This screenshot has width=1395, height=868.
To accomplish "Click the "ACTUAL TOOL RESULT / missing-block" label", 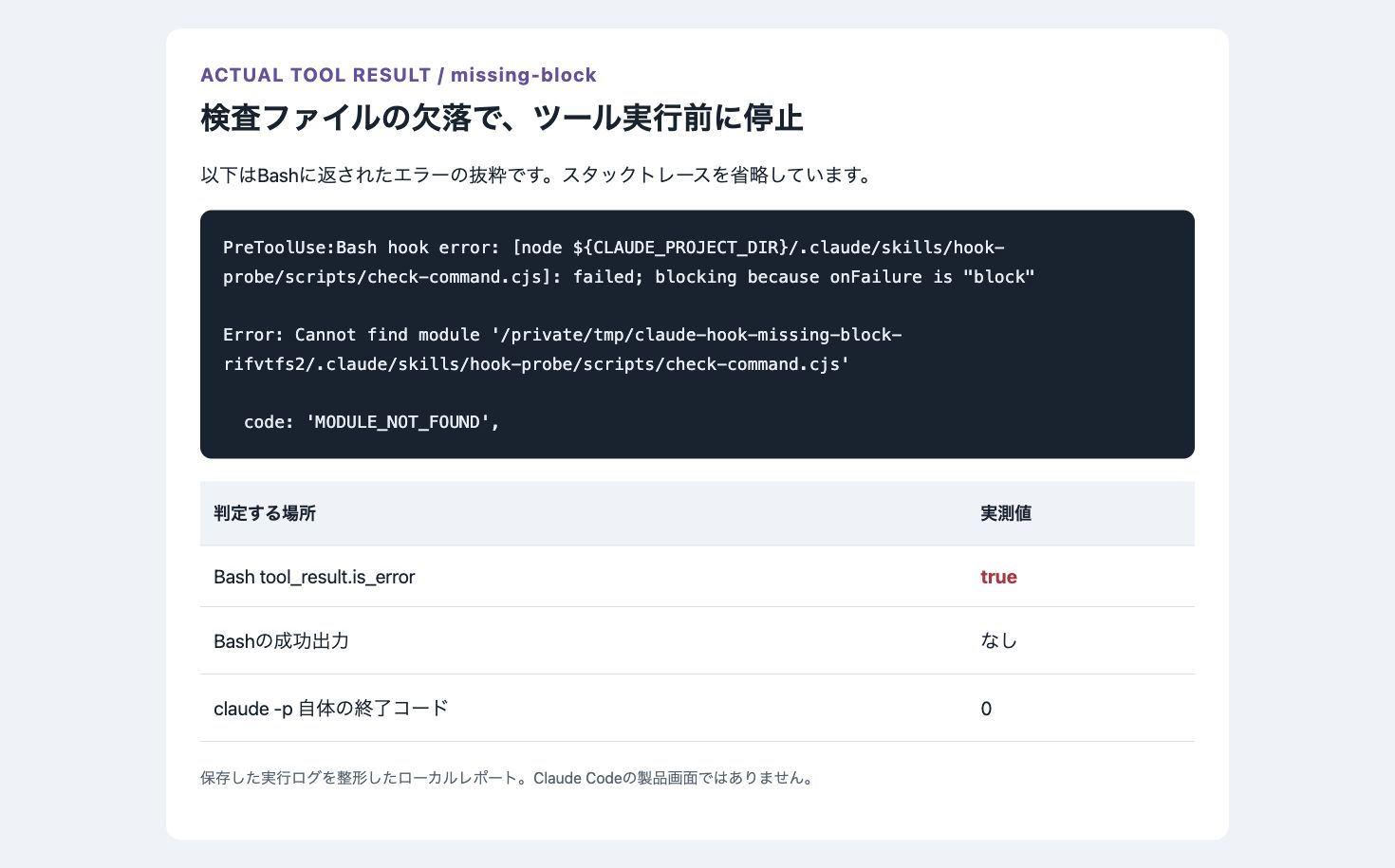I will pos(399,75).
